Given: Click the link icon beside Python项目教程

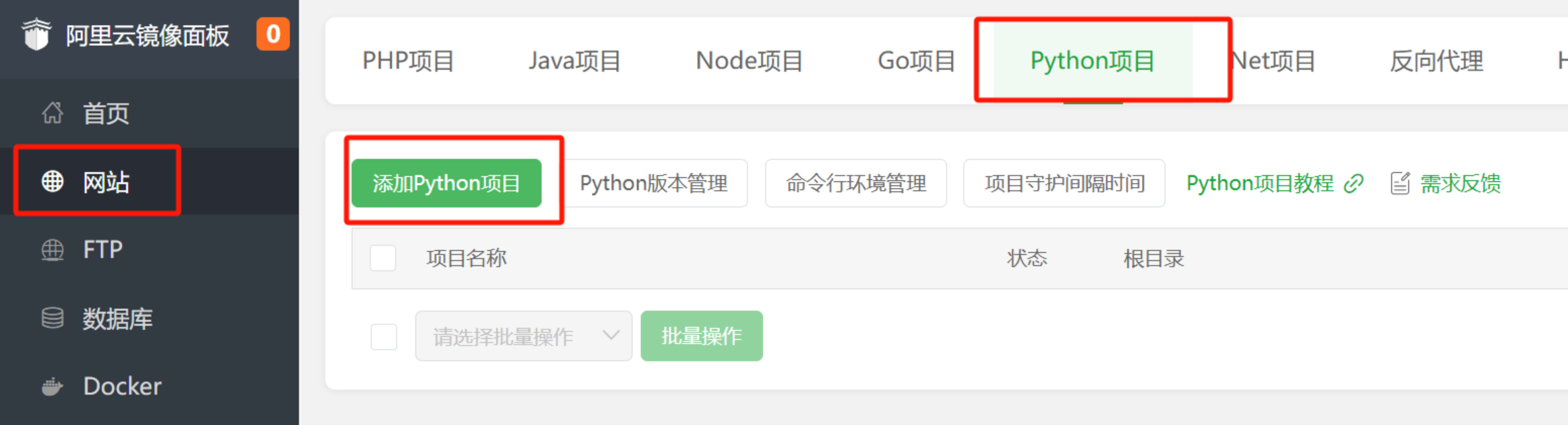Looking at the screenshot, I should coord(1354,183).
